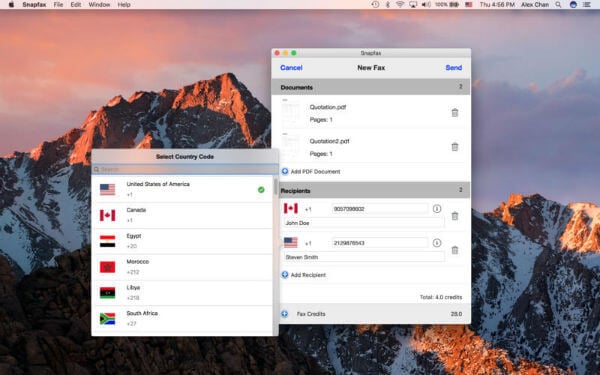Click the plus icon next to Fax Credits
The height and width of the screenshot is (375, 600).
coord(285,314)
